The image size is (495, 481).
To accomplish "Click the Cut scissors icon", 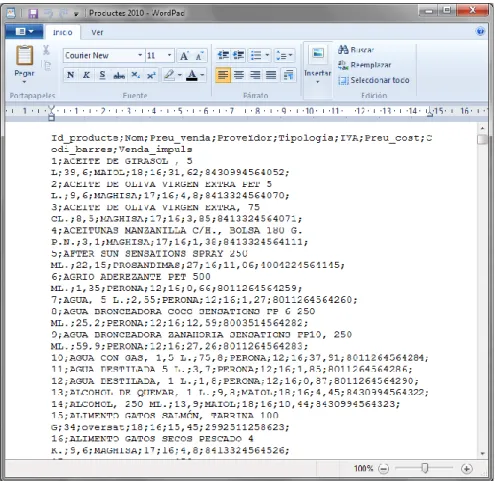I will click(x=46, y=50).
